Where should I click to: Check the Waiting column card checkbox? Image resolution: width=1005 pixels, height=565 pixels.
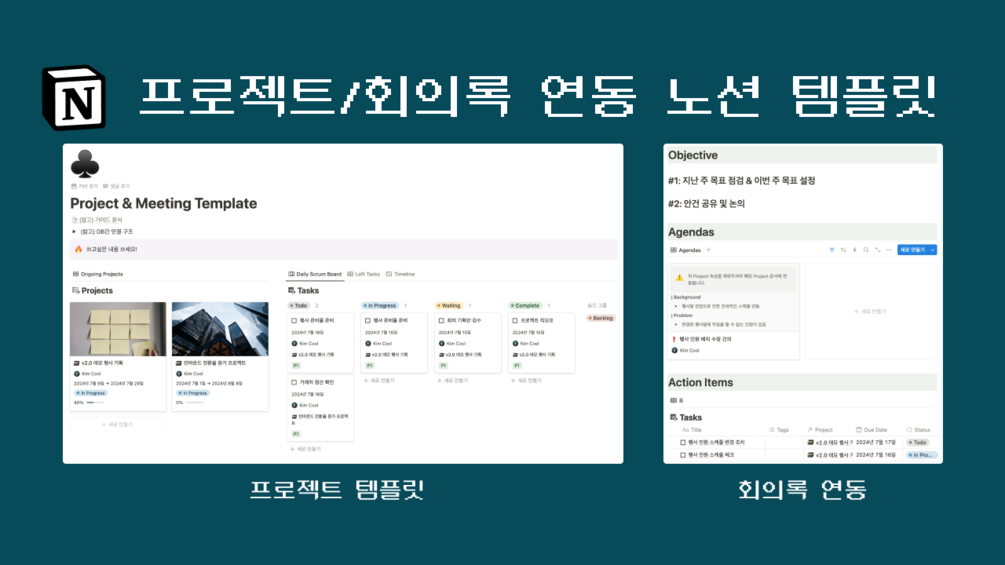[x=442, y=320]
